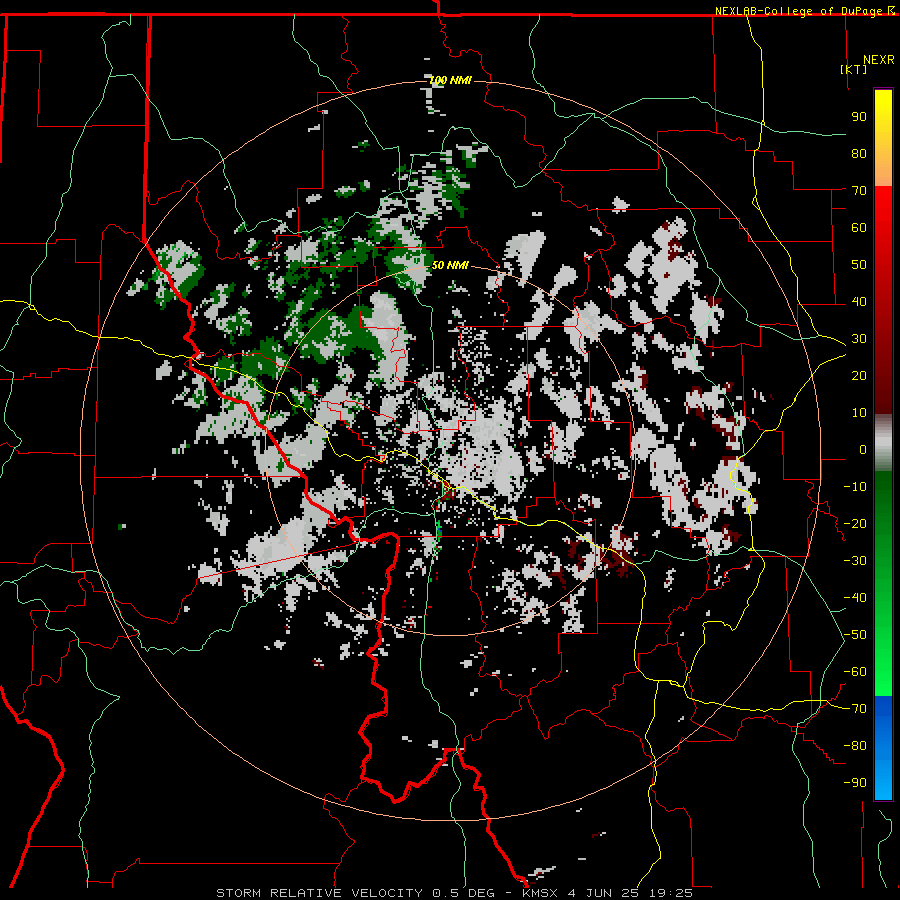
Task: Click the -10 value on the velocity scale
Action: click(x=855, y=487)
